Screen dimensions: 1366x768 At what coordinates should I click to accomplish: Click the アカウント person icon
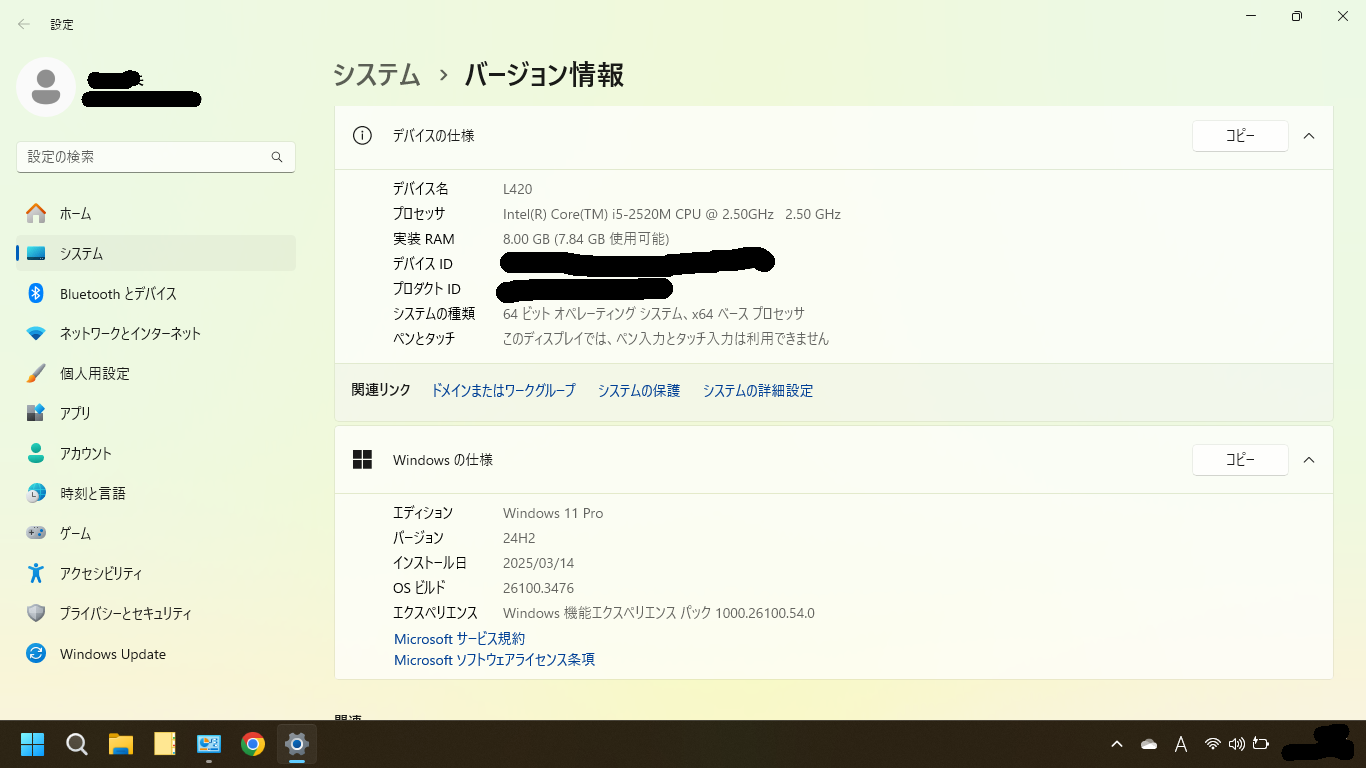pos(36,453)
